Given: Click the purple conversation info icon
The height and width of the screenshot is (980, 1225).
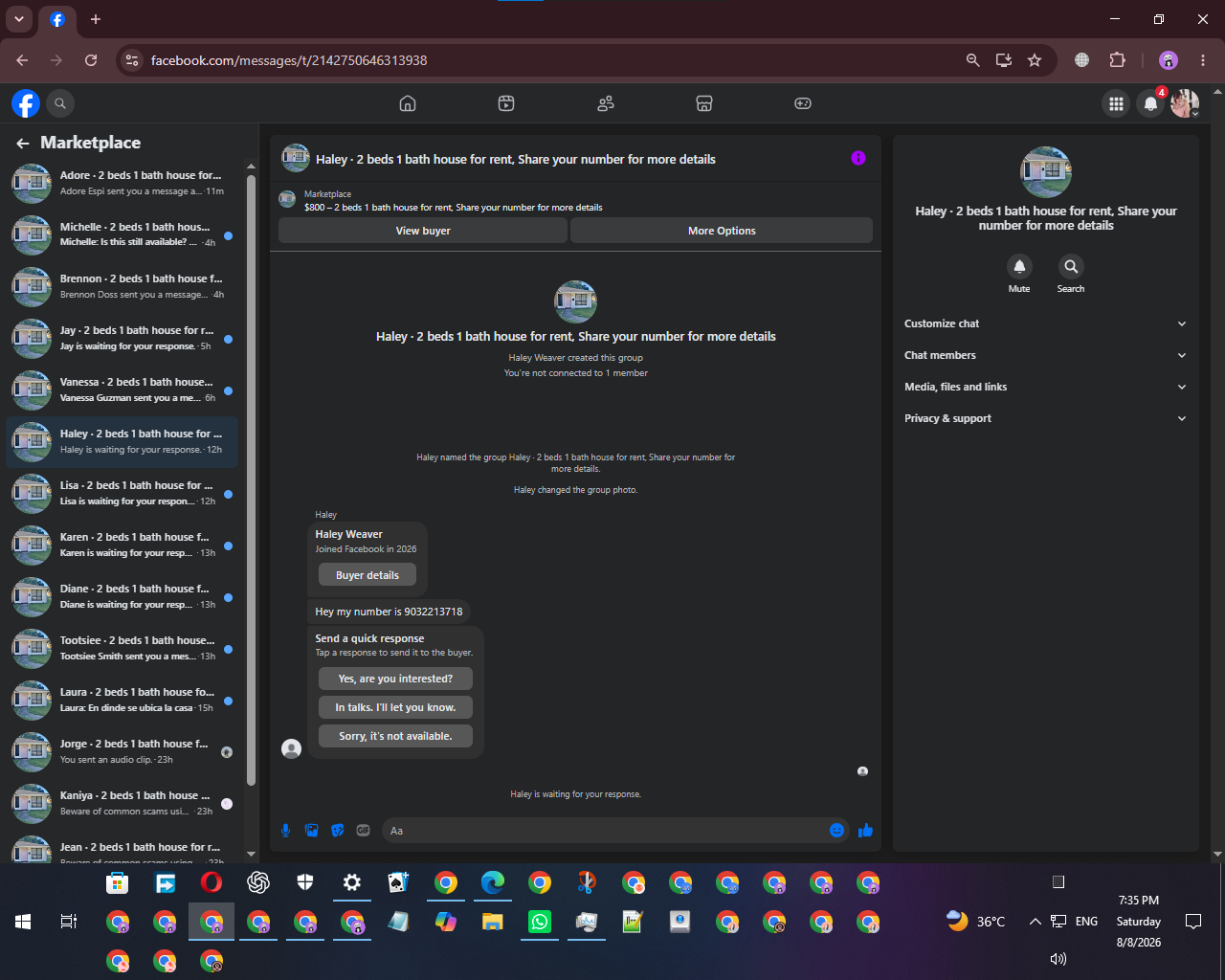Looking at the screenshot, I should click(x=858, y=158).
